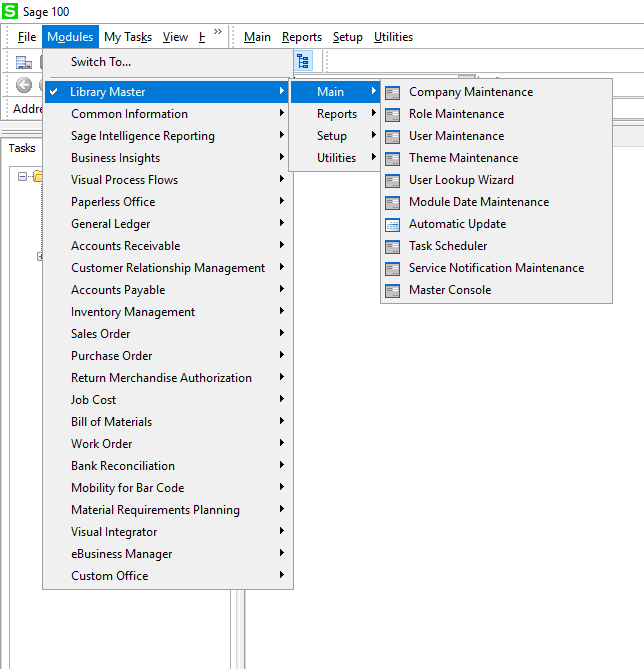Image resolution: width=644 pixels, height=669 pixels.
Task: Select Material Requirements Planning module
Action: [167, 510]
